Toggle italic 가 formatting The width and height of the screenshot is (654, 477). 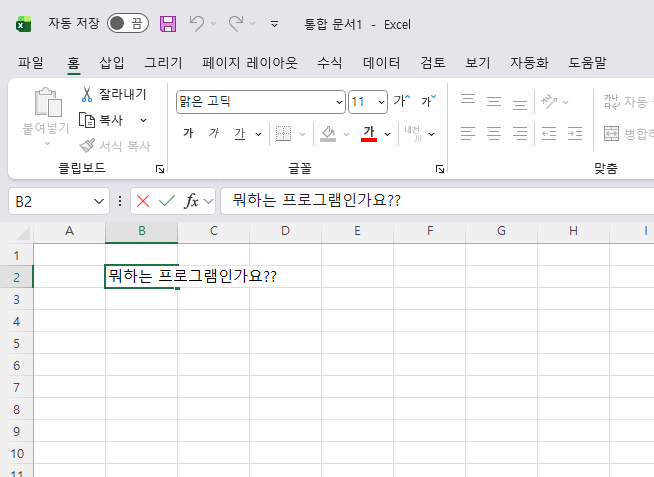click(213, 133)
